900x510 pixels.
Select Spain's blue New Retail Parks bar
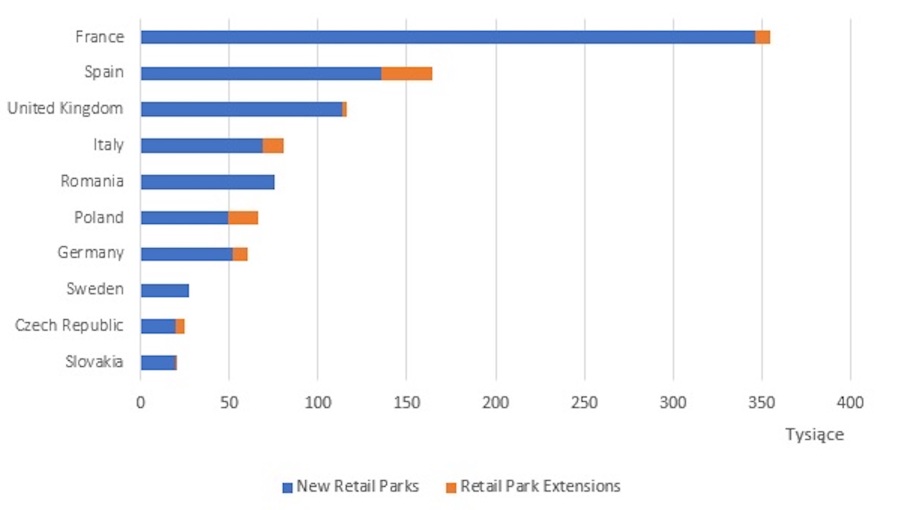pos(261,73)
